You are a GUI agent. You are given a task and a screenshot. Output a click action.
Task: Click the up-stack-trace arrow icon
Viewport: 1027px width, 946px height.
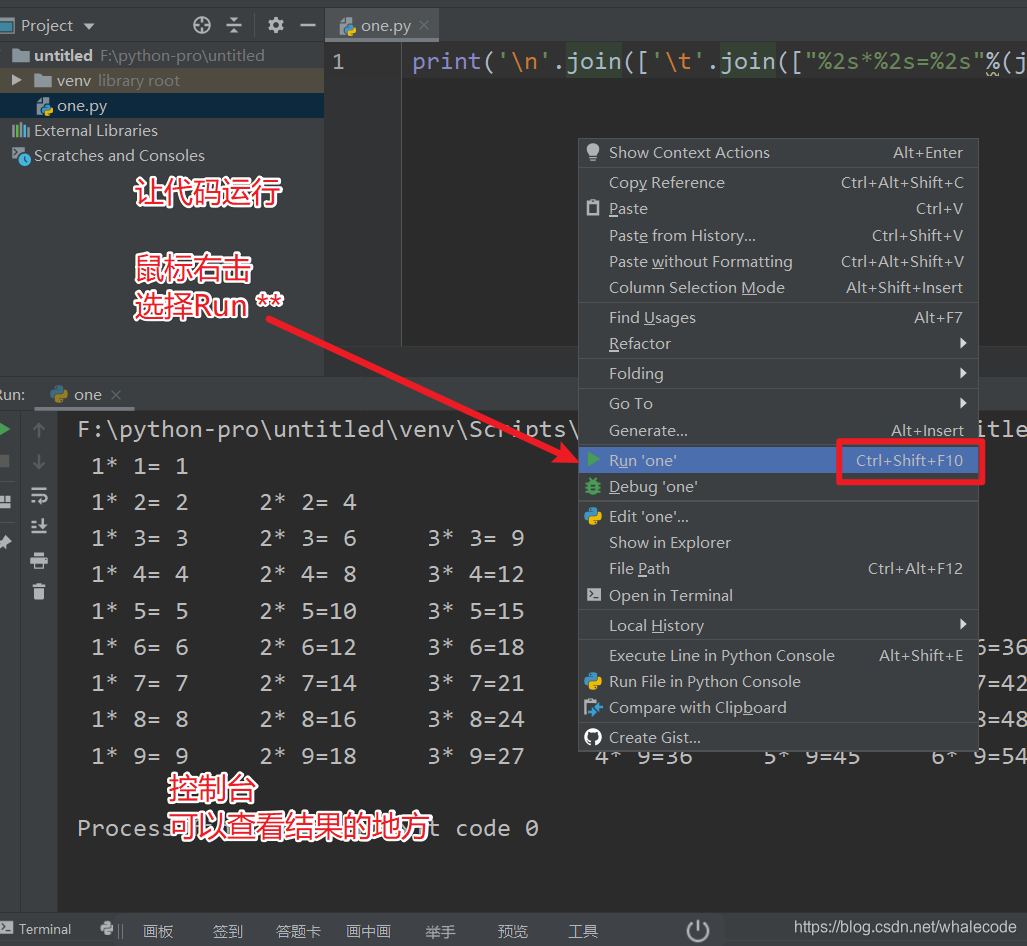pyautogui.click(x=39, y=430)
